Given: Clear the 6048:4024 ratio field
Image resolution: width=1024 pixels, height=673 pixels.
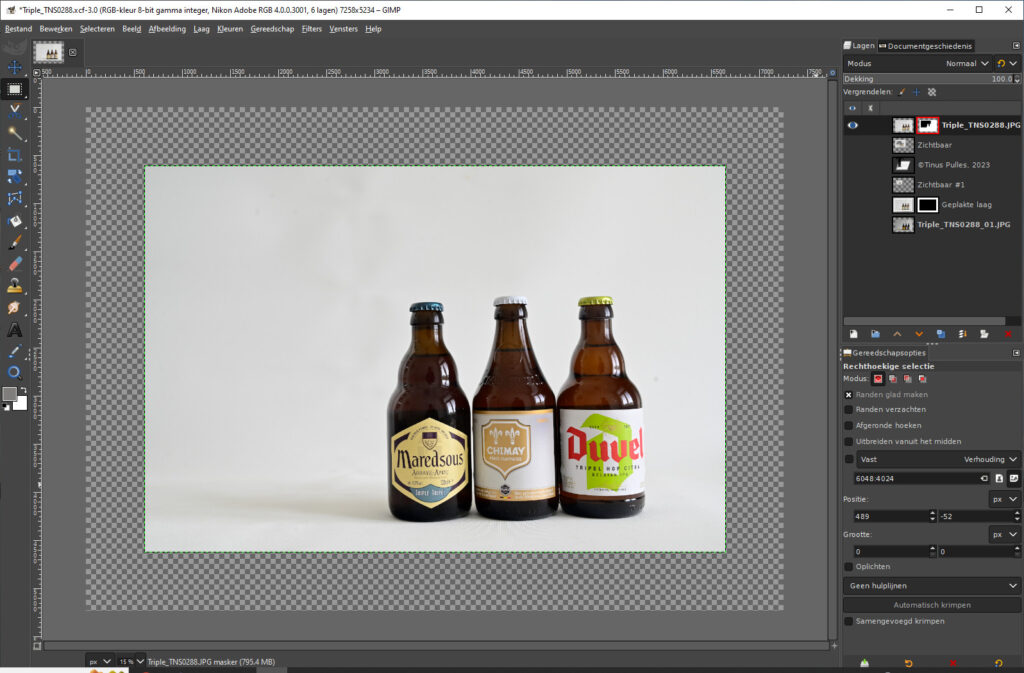Looking at the screenshot, I should coord(984,478).
